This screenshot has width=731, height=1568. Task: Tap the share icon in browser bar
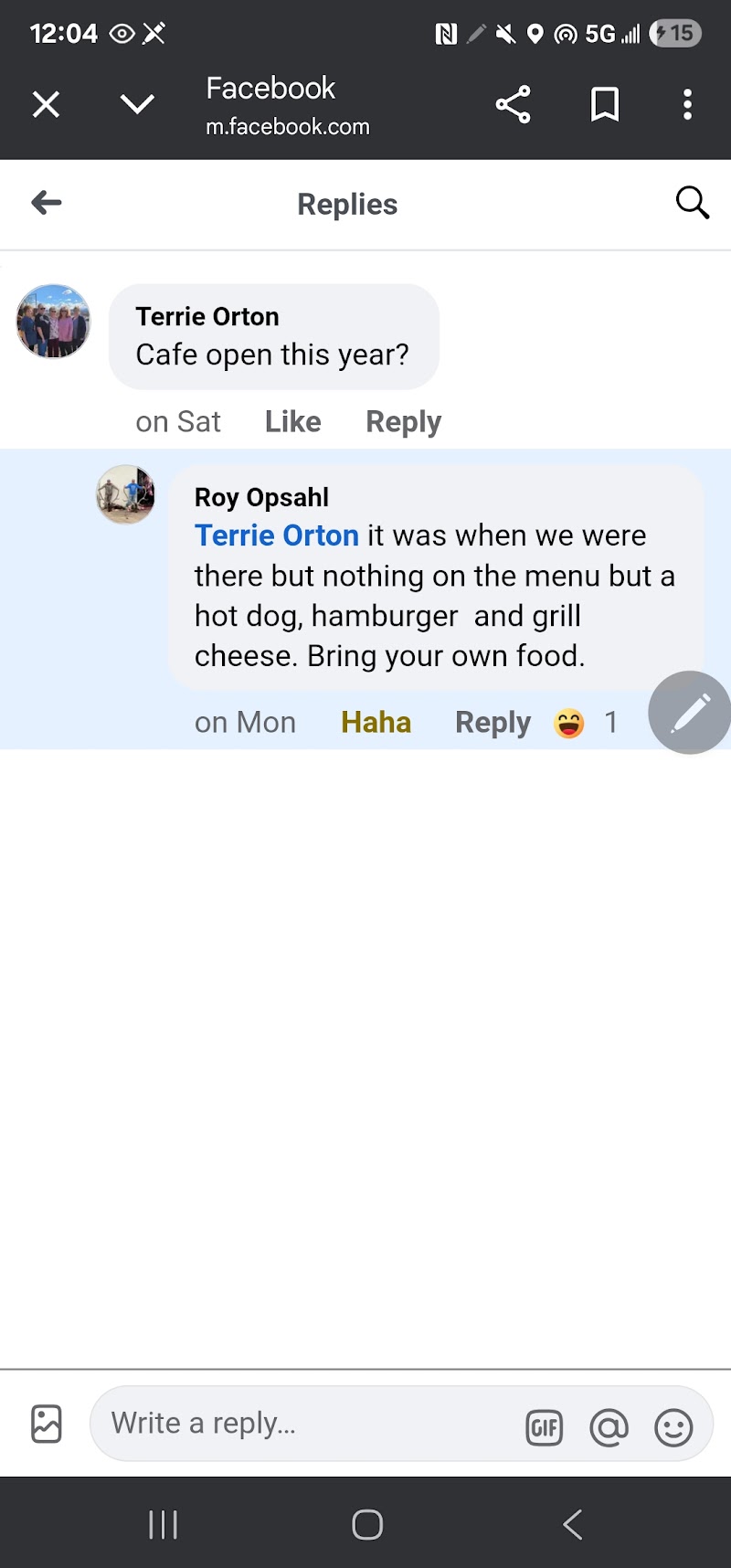[513, 104]
